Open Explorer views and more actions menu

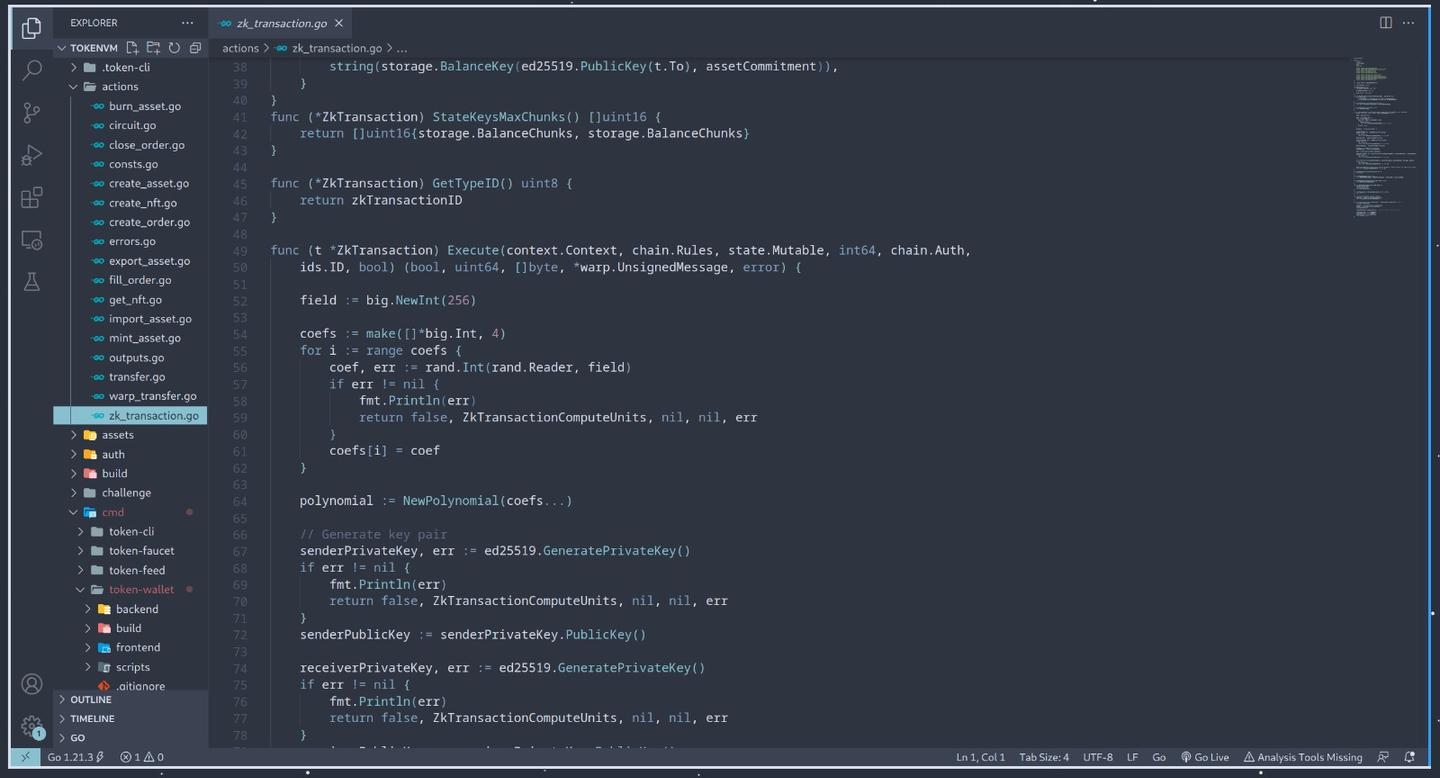188,22
